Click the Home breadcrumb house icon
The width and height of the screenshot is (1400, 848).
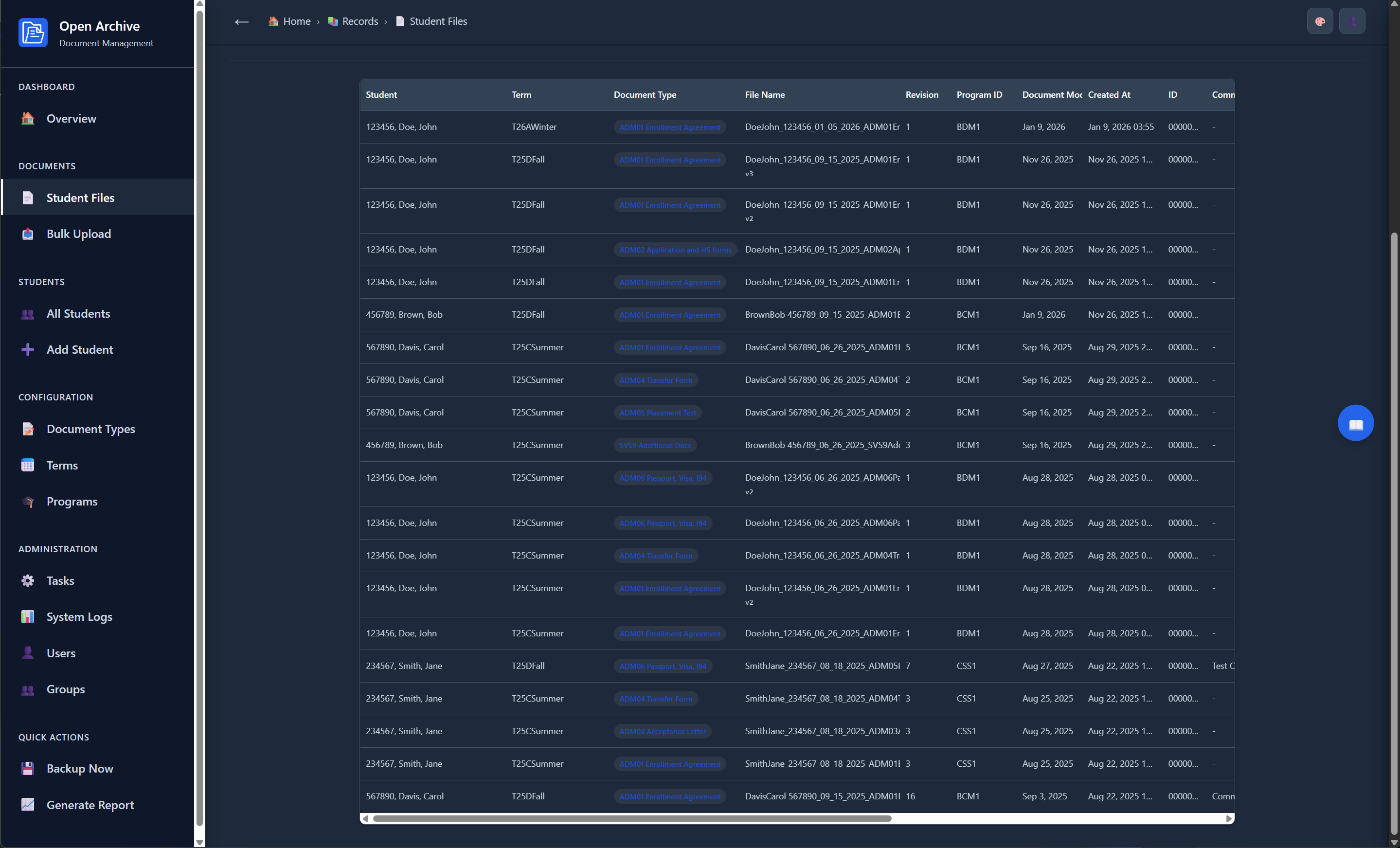pos(273,21)
